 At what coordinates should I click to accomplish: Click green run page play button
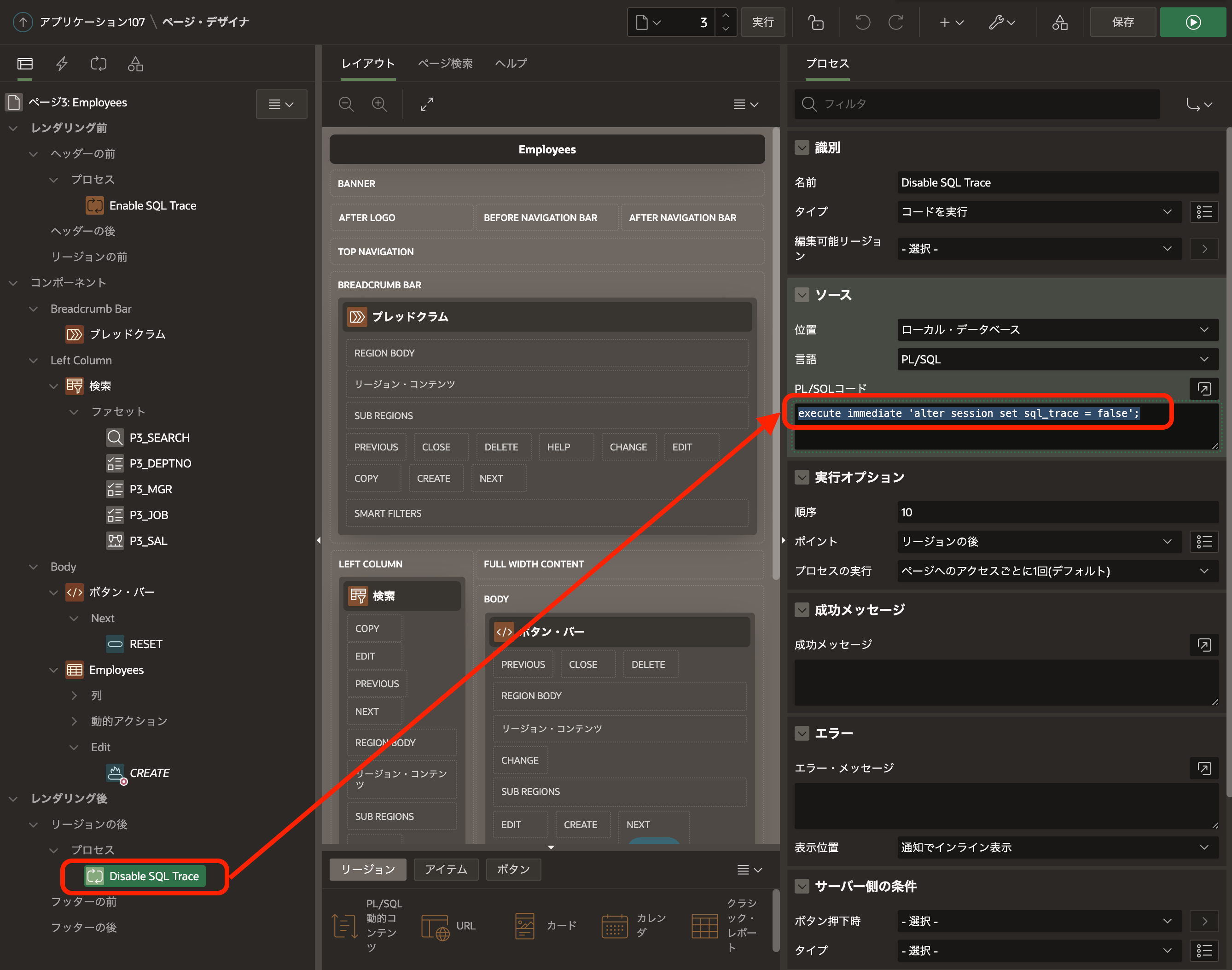[1193, 22]
